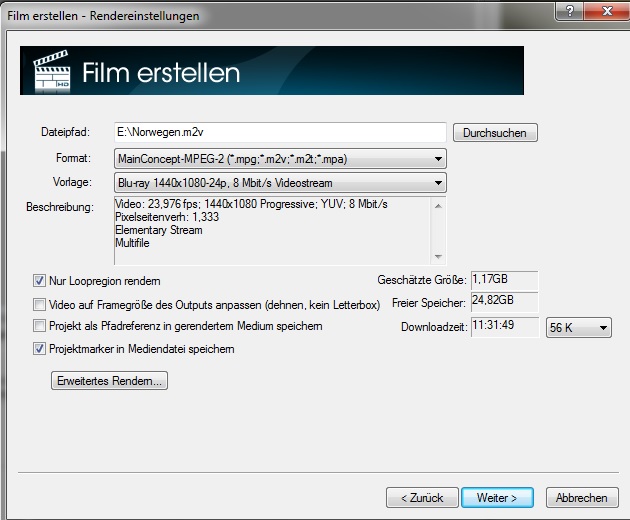This screenshot has height=520, width=630.
Task: Open Erweitertes Rendern settings
Action: coord(110,381)
